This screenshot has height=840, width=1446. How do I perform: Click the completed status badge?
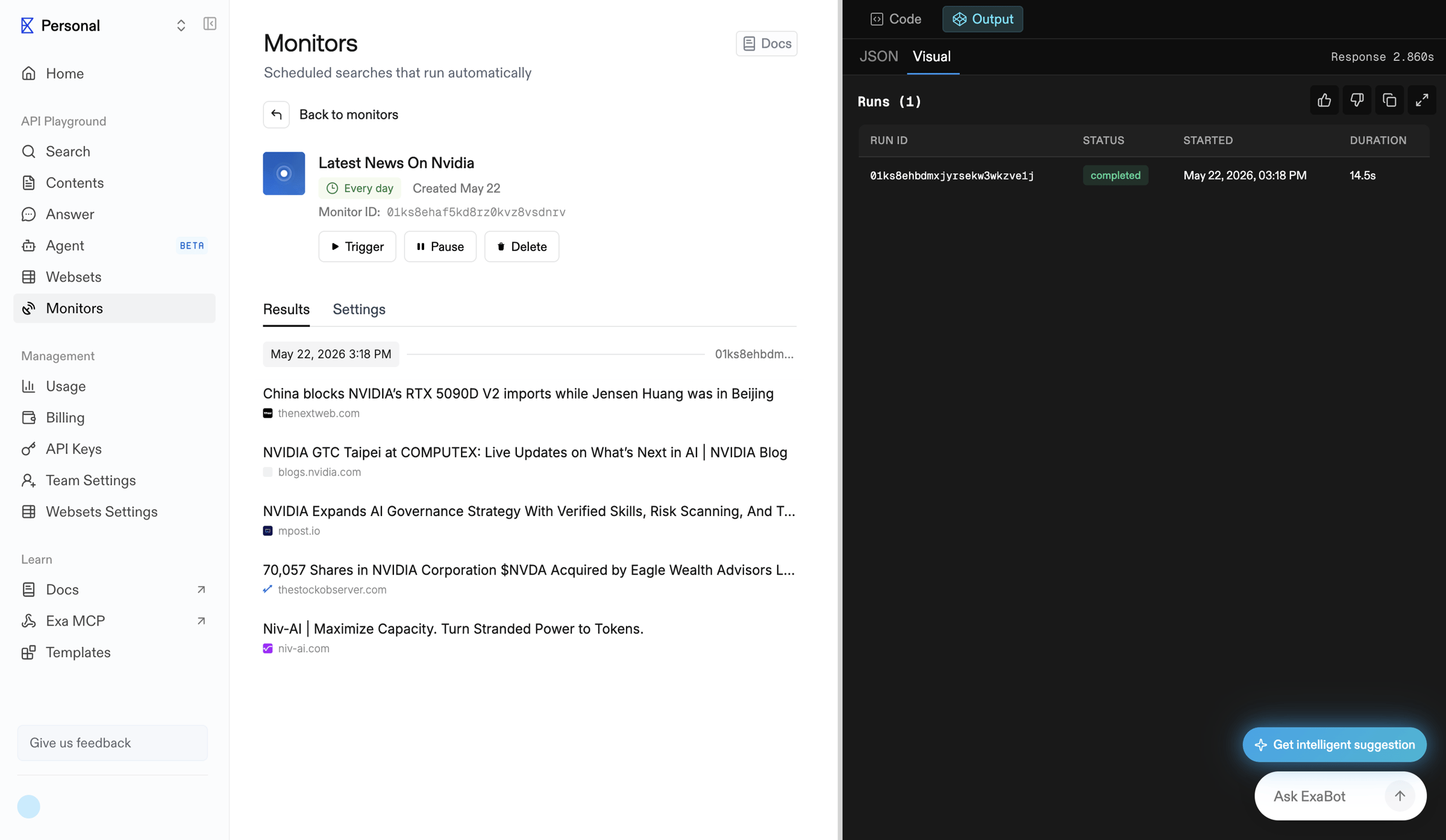point(1115,175)
